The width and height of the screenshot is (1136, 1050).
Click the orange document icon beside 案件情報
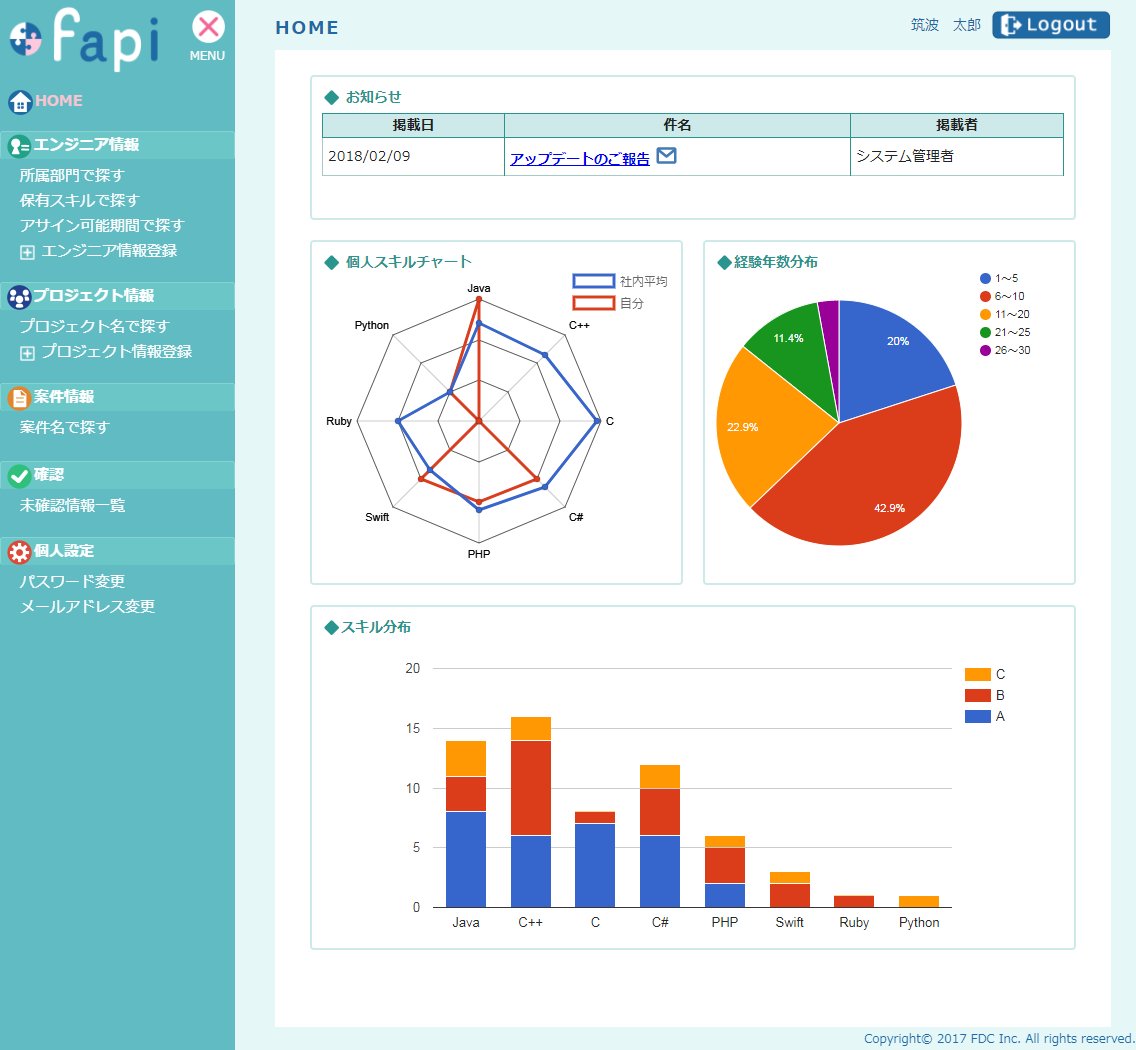19,398
